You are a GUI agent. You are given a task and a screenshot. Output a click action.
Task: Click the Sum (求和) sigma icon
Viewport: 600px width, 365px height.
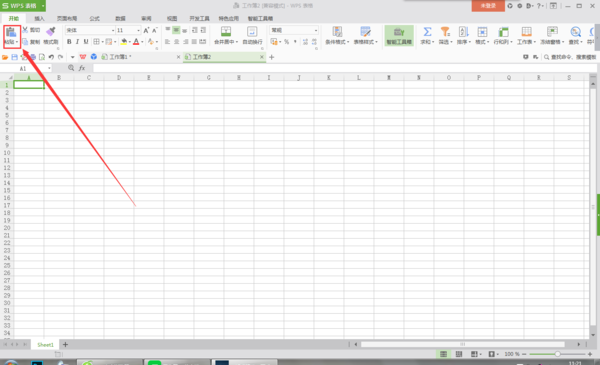coord(427,32)
